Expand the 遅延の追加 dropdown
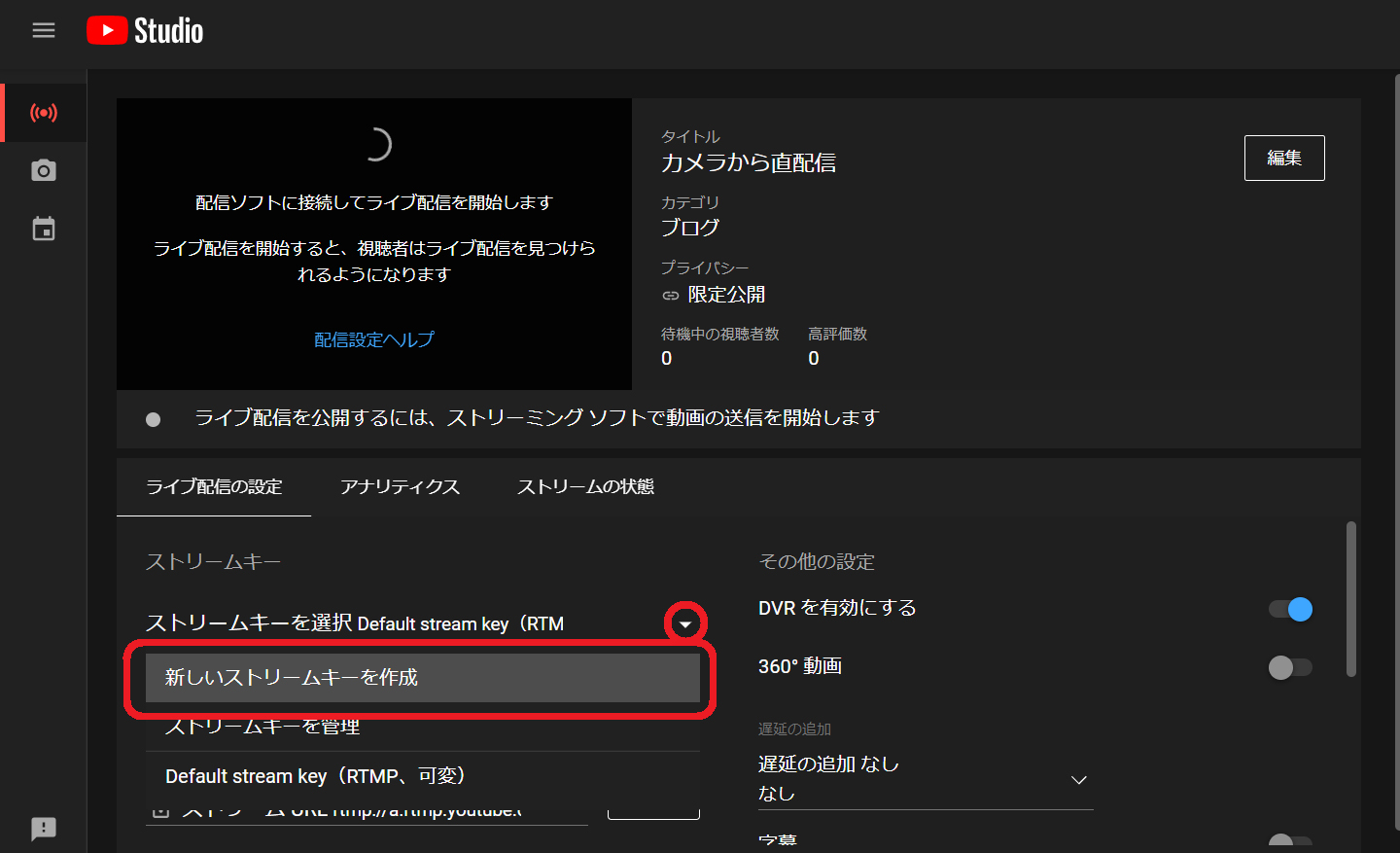 (1078, 780)
